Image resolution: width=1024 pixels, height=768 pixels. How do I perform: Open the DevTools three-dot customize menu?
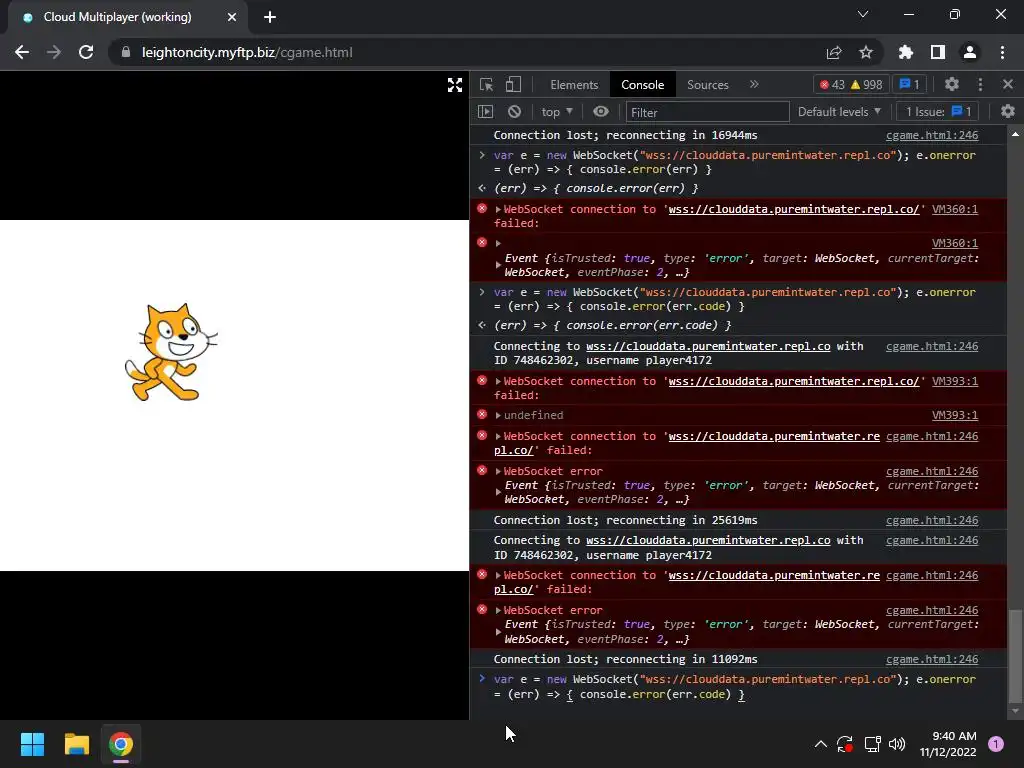[x=980, y=84]
